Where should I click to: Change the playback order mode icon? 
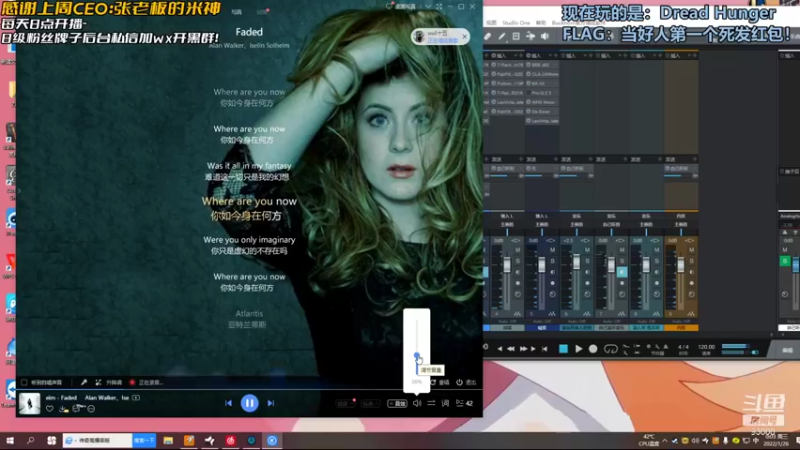[x=431, y=403]
